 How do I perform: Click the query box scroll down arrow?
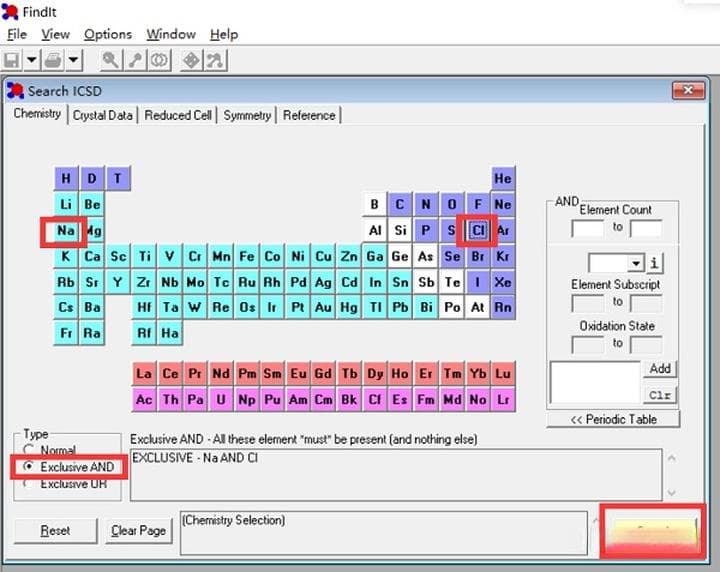tap(671, 493)
